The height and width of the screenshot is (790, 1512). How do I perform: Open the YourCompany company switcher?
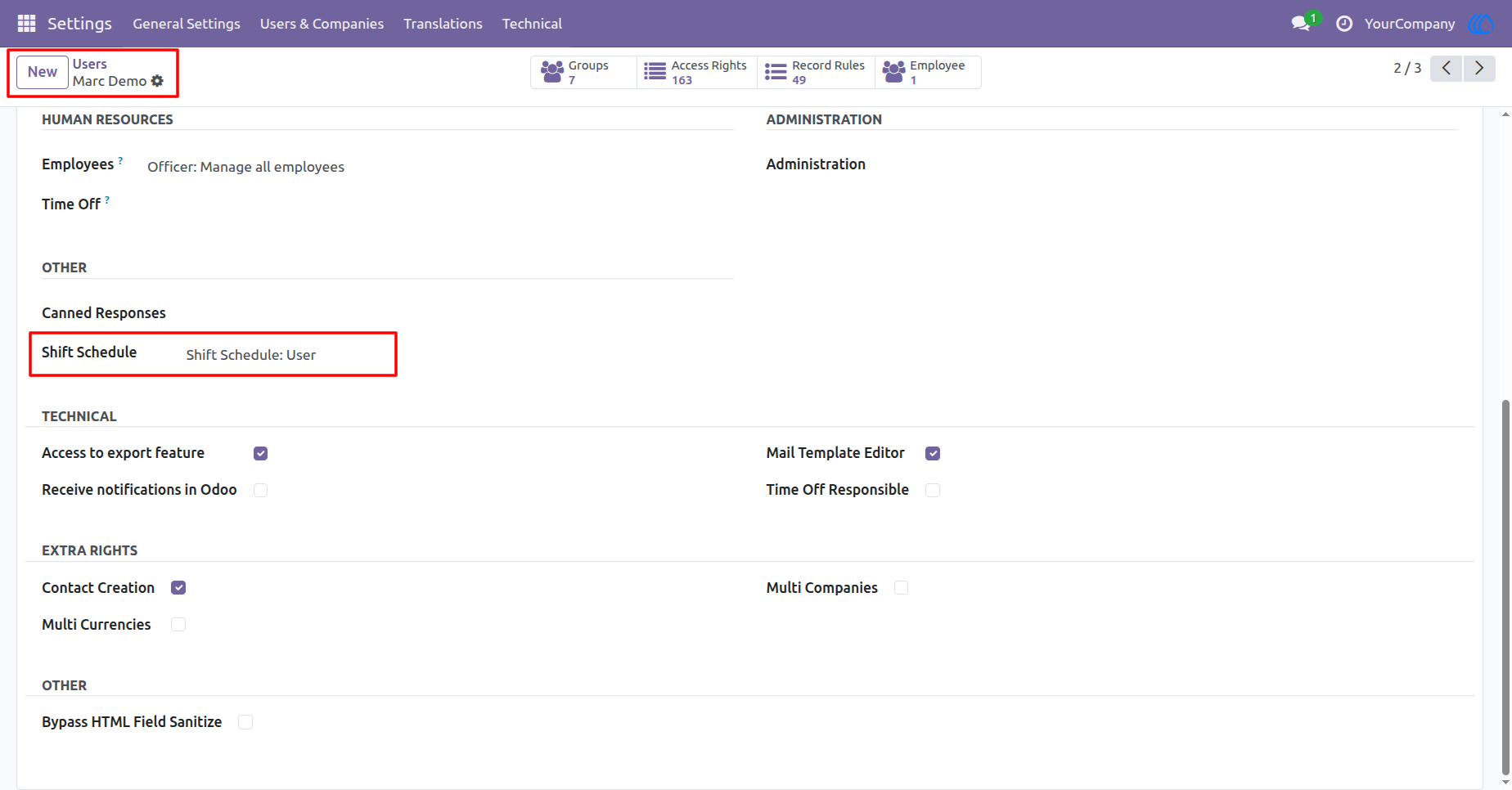(1410, 24)
